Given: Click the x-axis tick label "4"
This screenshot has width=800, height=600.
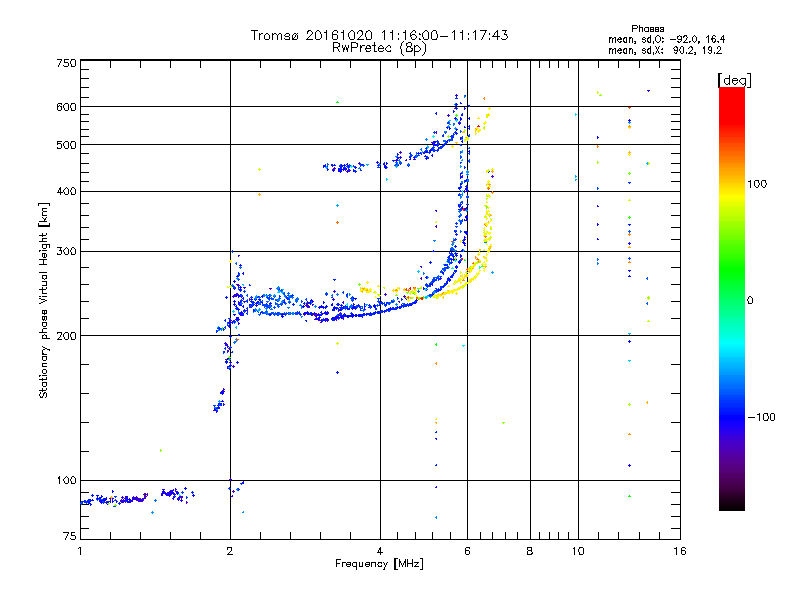Looking at the screenshot, I should 380,551.
